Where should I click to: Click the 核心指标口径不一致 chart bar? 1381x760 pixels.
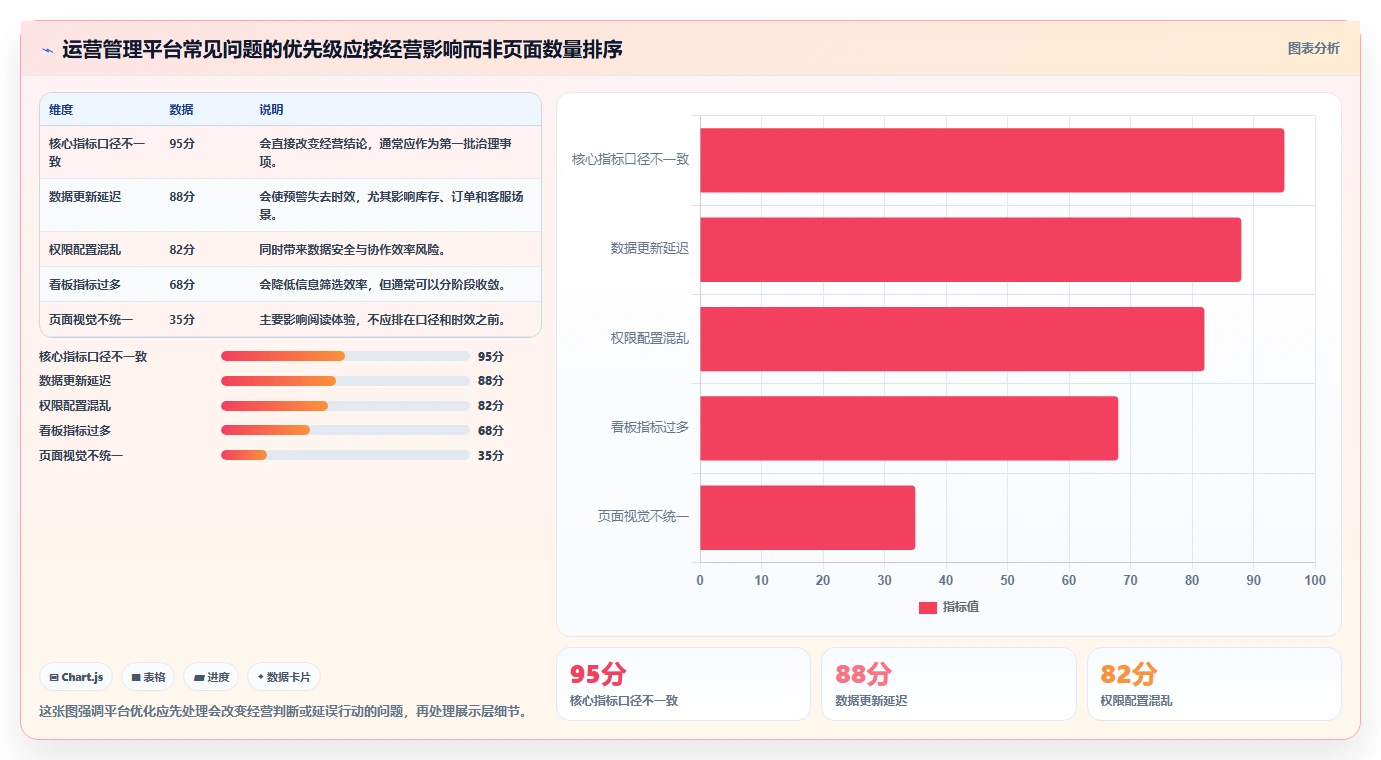pos(992,160)
